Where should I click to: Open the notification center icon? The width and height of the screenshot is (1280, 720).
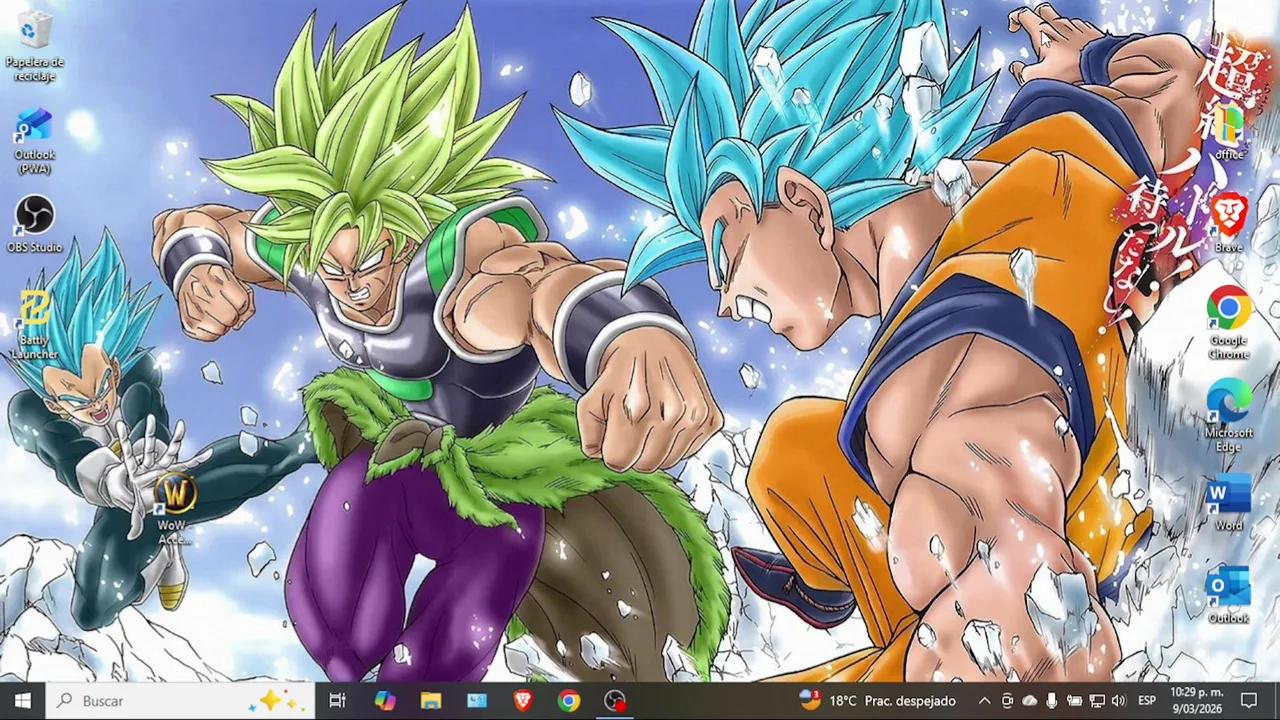tap(1249, 700)
